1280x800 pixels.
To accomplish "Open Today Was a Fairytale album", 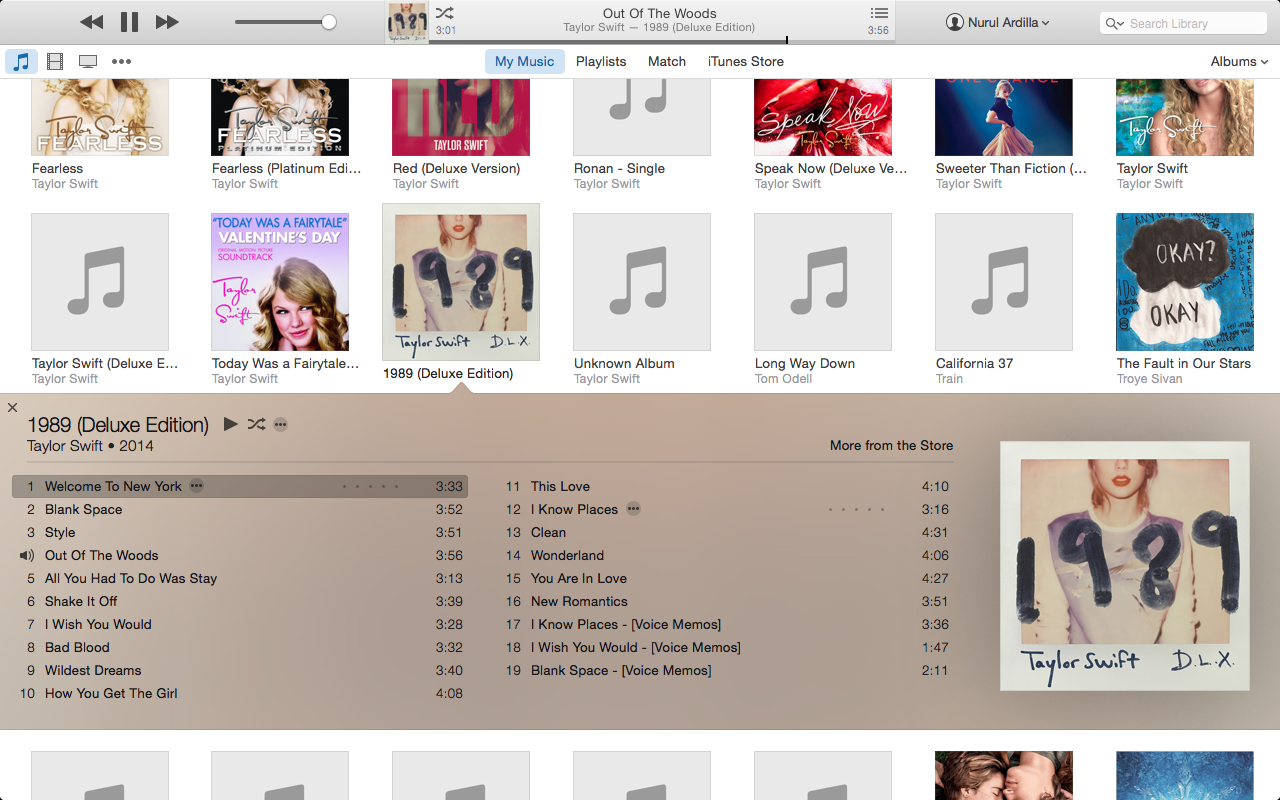I will [x=280, y=282].
